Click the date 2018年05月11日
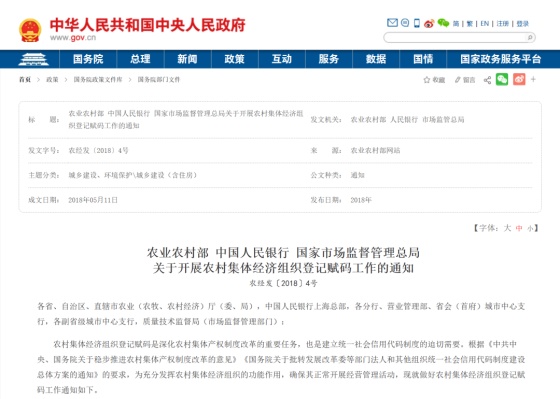560x399 pixels. (93, 200)
